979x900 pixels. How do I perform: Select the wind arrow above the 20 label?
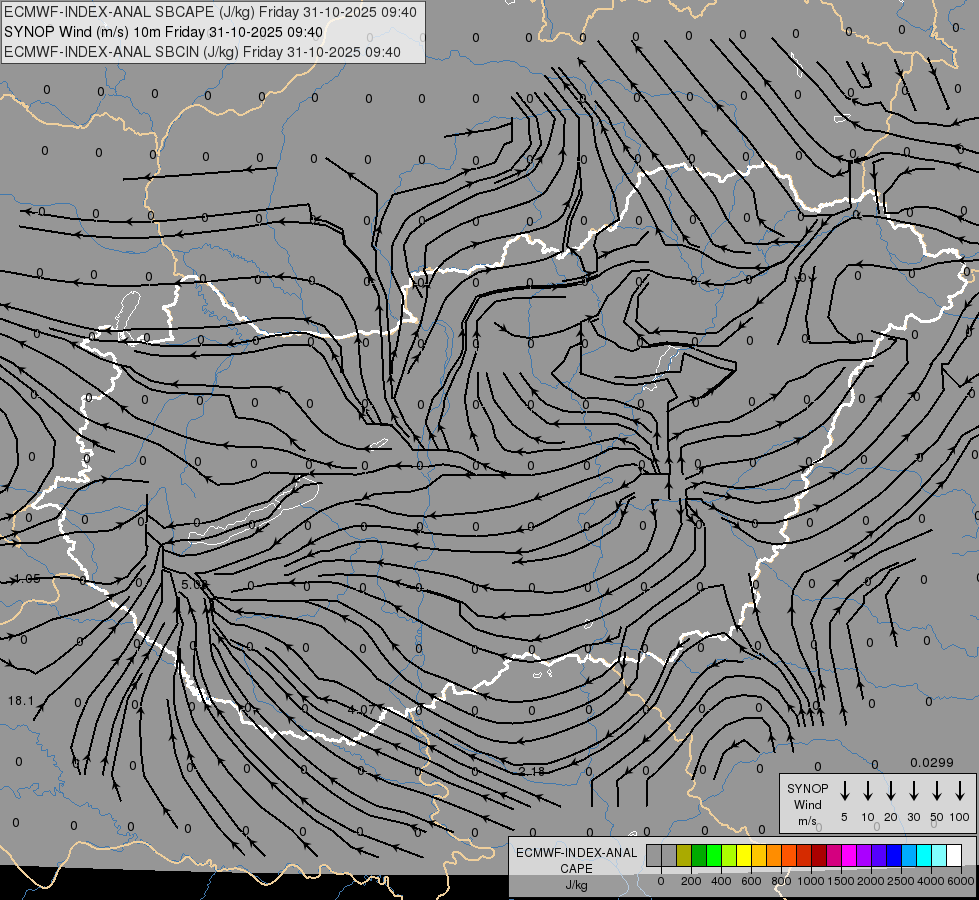point(890,790)
